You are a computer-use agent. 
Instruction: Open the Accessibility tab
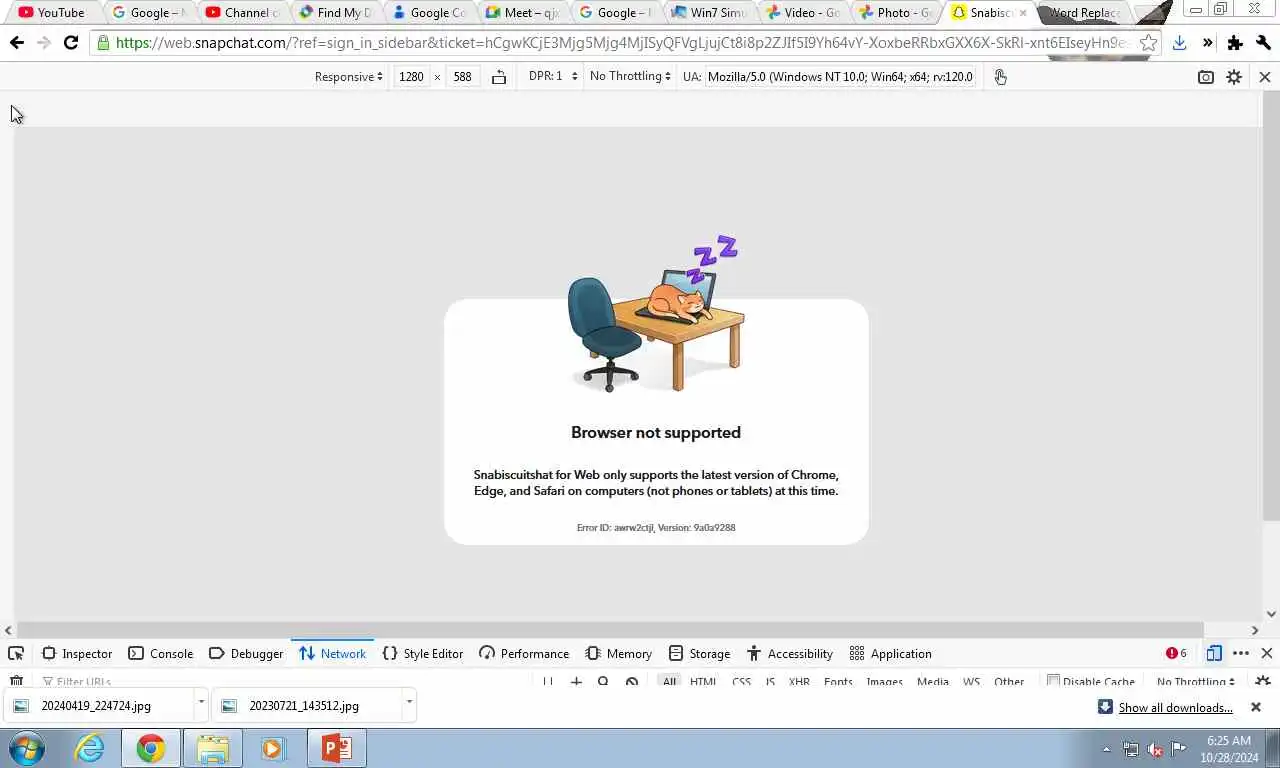[790, 653]
